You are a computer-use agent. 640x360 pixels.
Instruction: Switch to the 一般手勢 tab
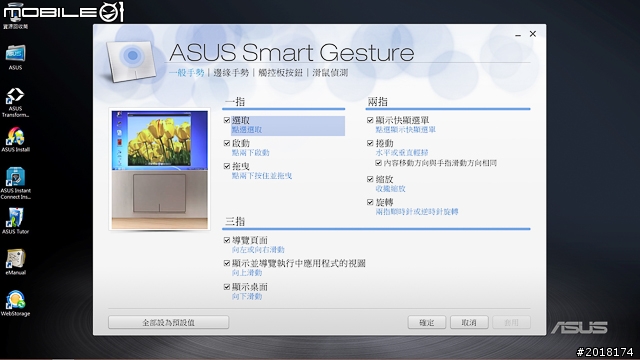187,73
